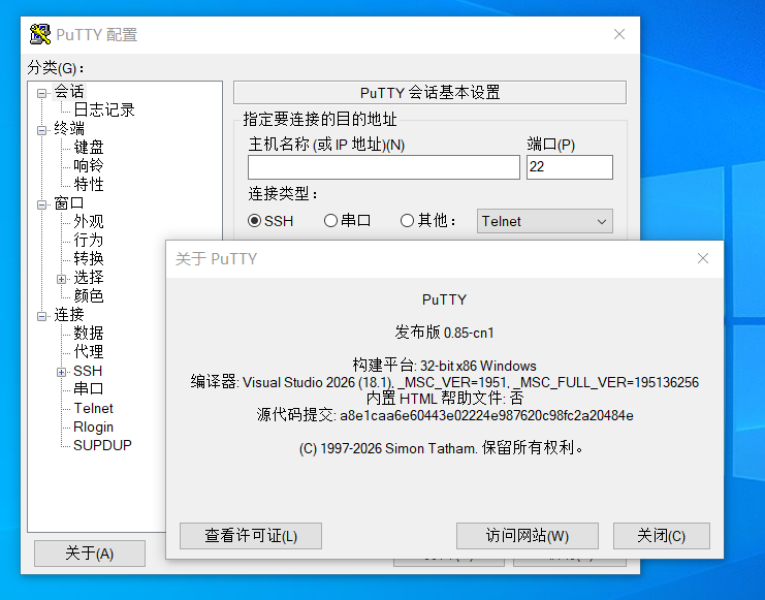Select 特性 in the category tree
This screenshot has height=600, width=765.
pyautogui.click(x=88, y=184)
